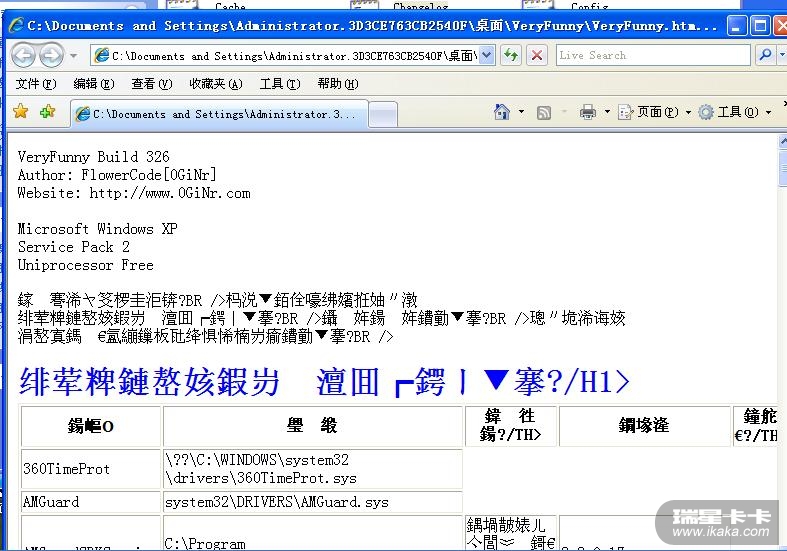Click the 360TimeProt table cell

pyautogui.click(x=90, y=469)
